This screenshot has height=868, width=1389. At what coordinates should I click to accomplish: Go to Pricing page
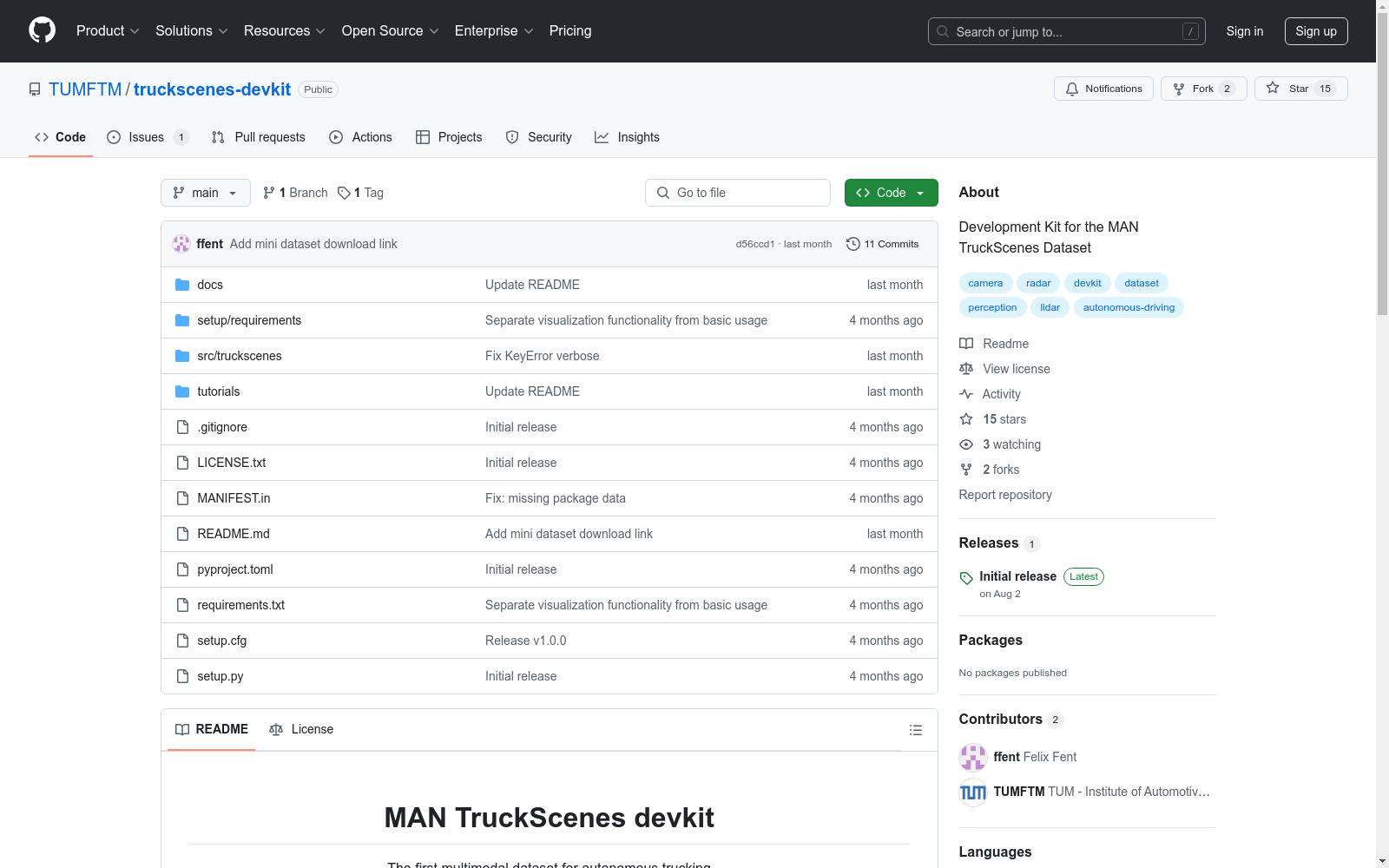[570, 30]
